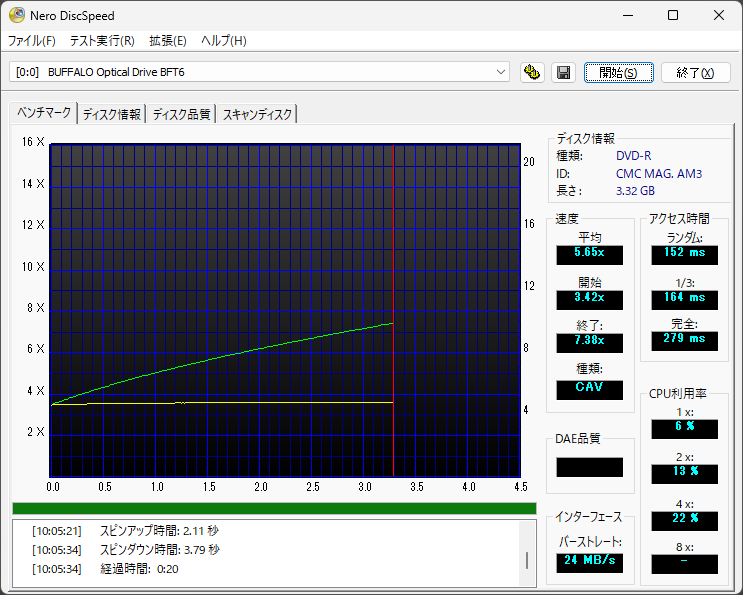Click the yellow rotation speed line
Screen dimensions: 743x595
pos(223,403)
